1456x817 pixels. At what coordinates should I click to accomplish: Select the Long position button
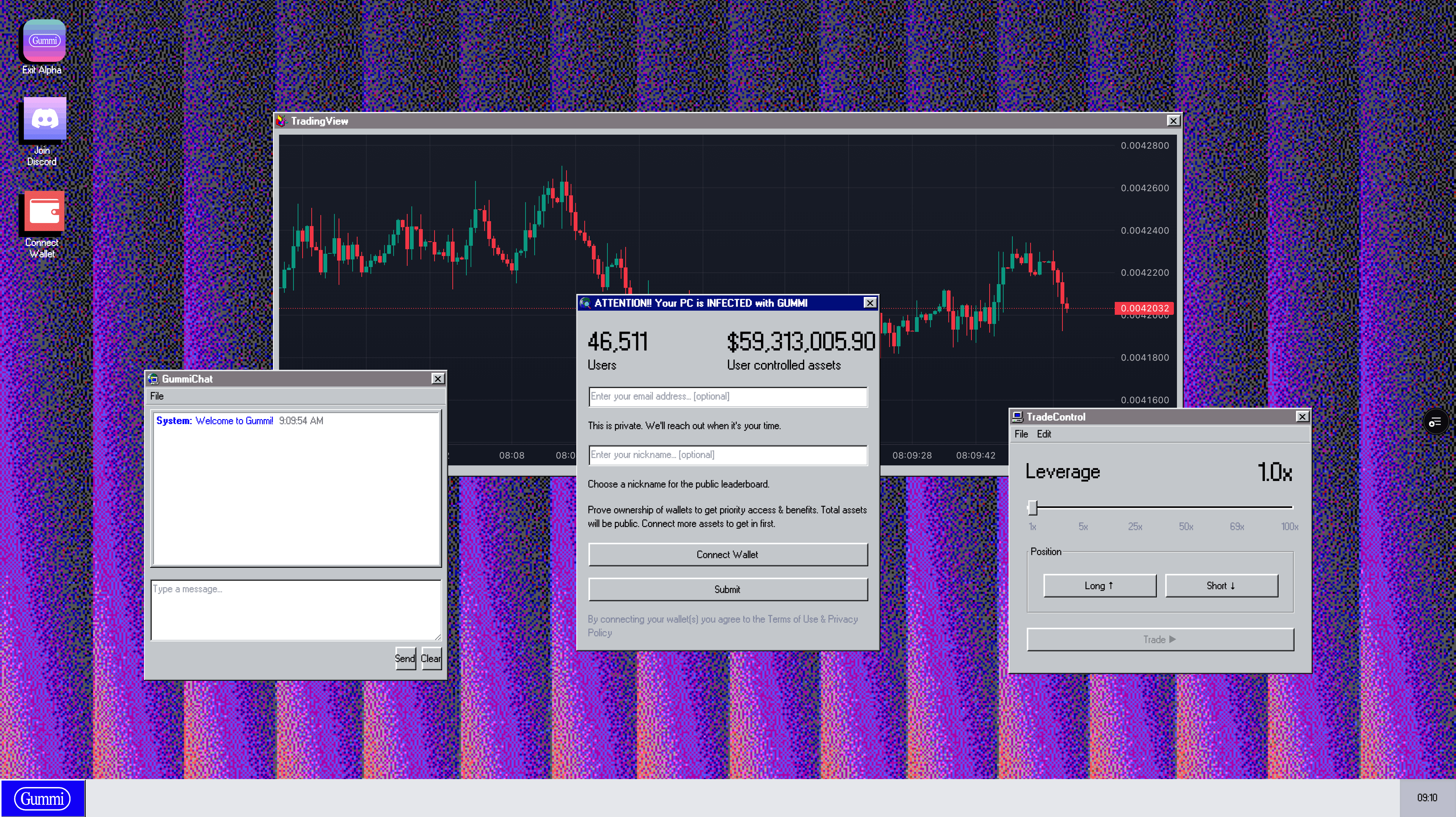[1099, 586]
